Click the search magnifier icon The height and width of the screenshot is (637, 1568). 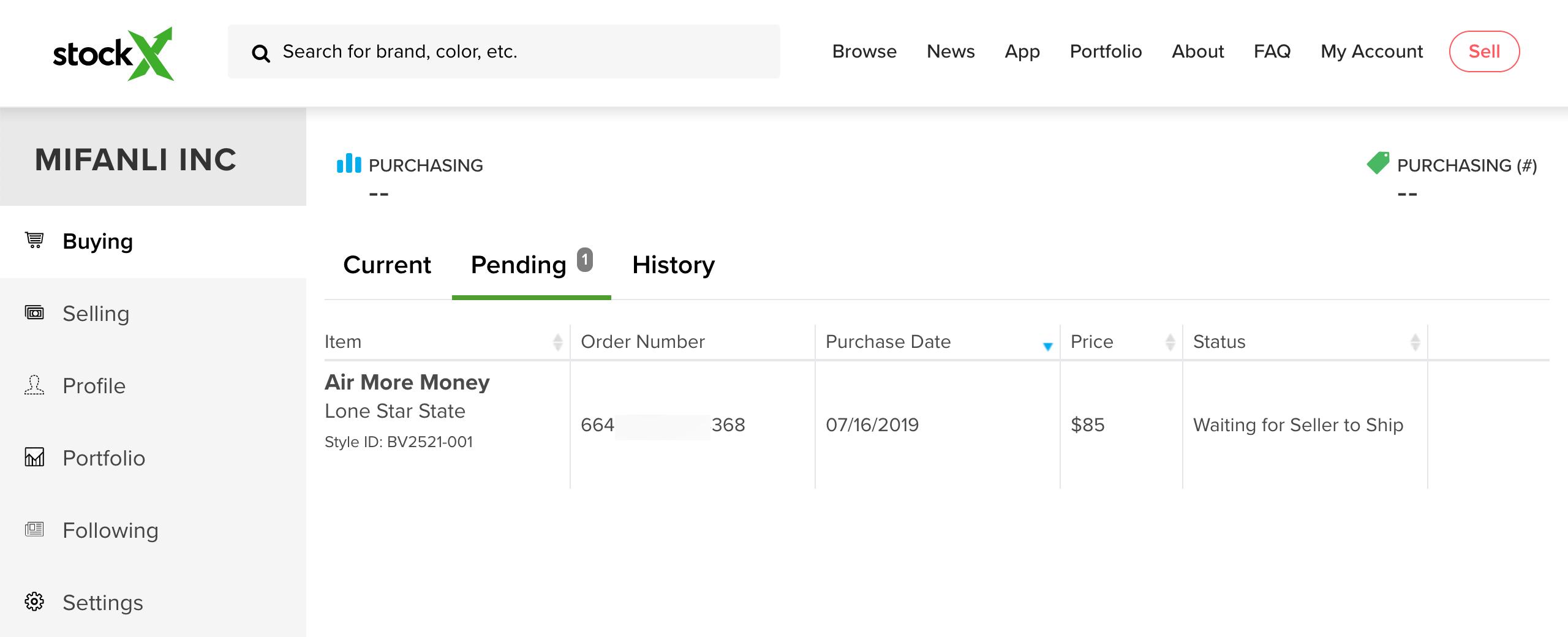pyautogui.click(x=261, y=53)
